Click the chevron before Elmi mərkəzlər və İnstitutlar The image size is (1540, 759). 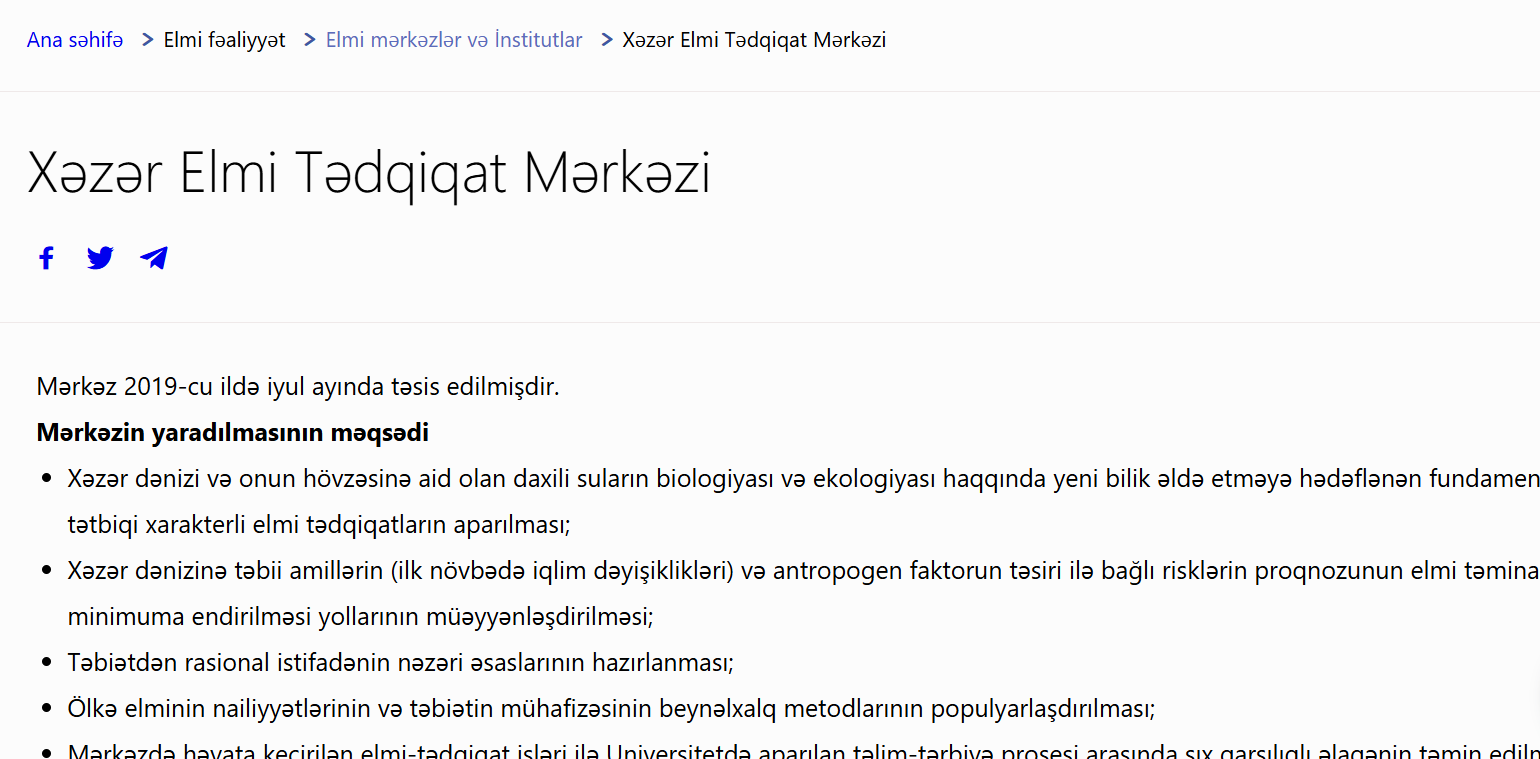pyautogui.click(x=310, y=40)
